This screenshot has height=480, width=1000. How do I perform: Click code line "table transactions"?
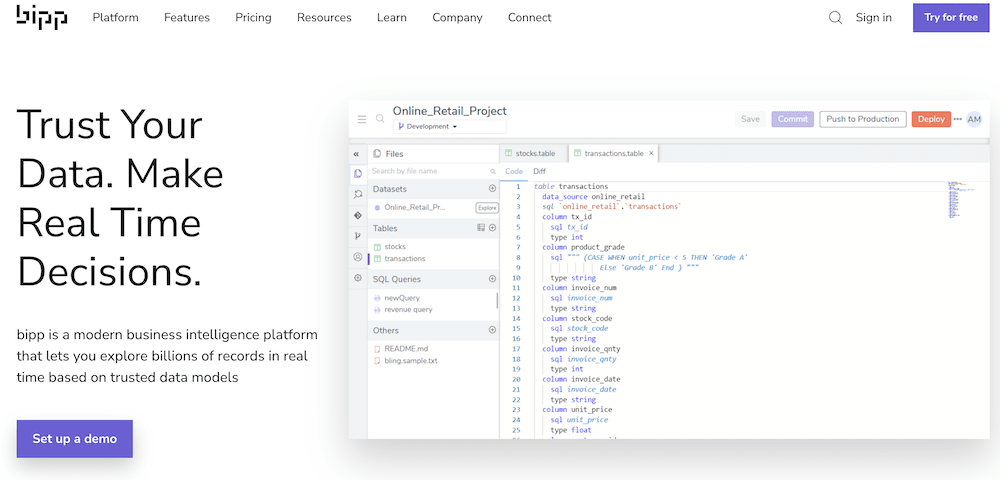(571, 186)
